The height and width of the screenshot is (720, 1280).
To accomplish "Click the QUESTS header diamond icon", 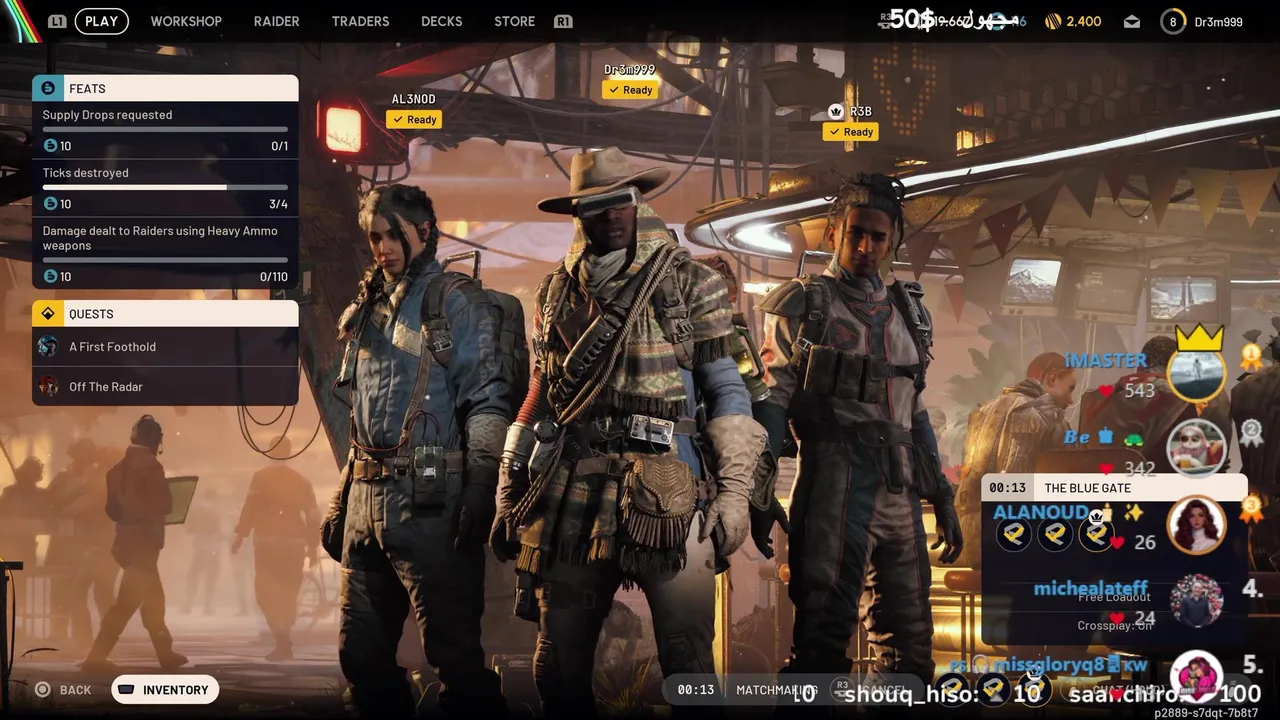I will pos(48,314).
